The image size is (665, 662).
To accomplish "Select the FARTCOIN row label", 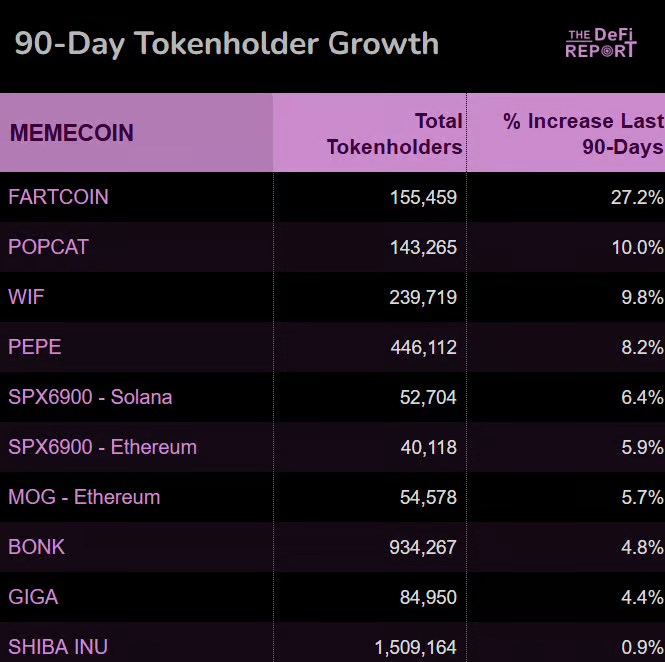I will click(58, 197).
